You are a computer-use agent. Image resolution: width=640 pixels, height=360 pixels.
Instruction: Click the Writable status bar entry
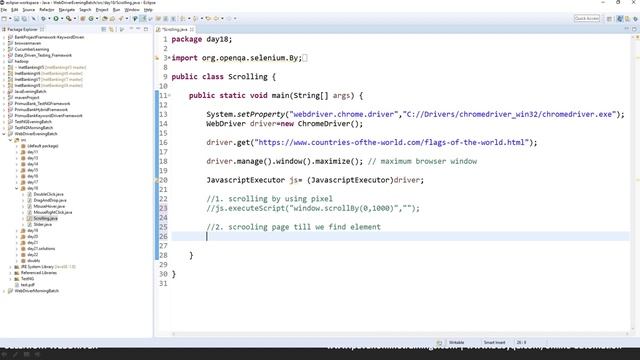pos(456,342)
